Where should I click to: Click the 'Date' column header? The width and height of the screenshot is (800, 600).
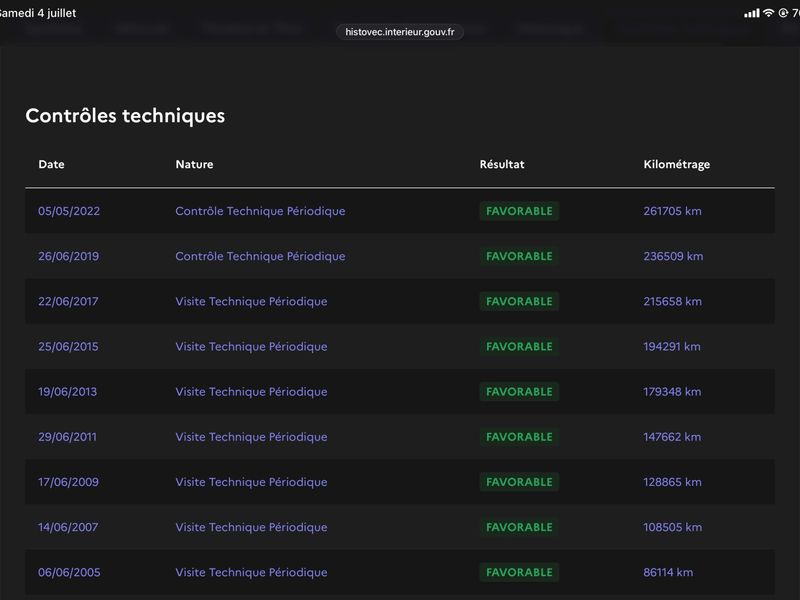point(52,164)
